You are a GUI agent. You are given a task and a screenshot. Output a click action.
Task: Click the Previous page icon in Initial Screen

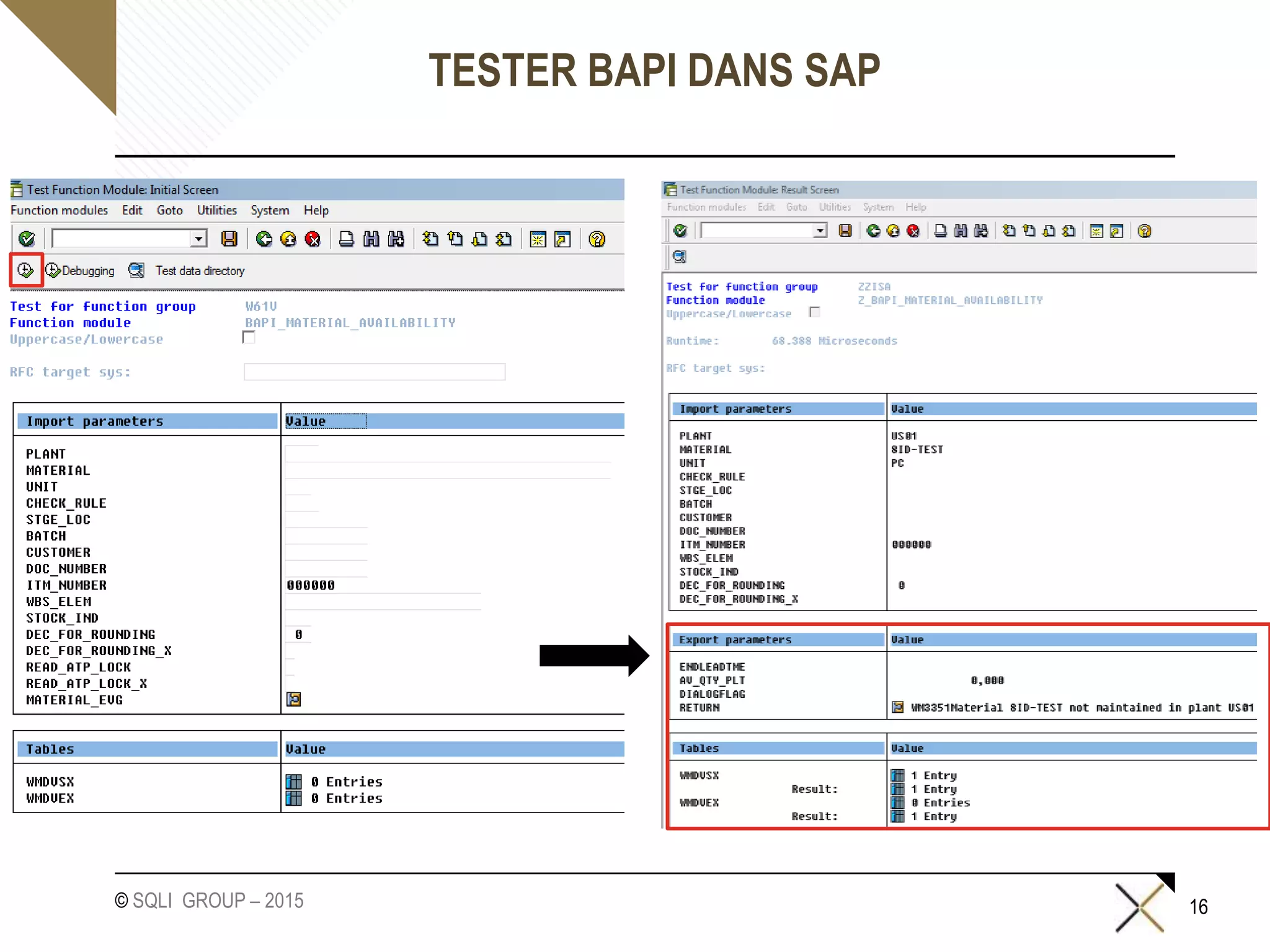coord(455,239)
